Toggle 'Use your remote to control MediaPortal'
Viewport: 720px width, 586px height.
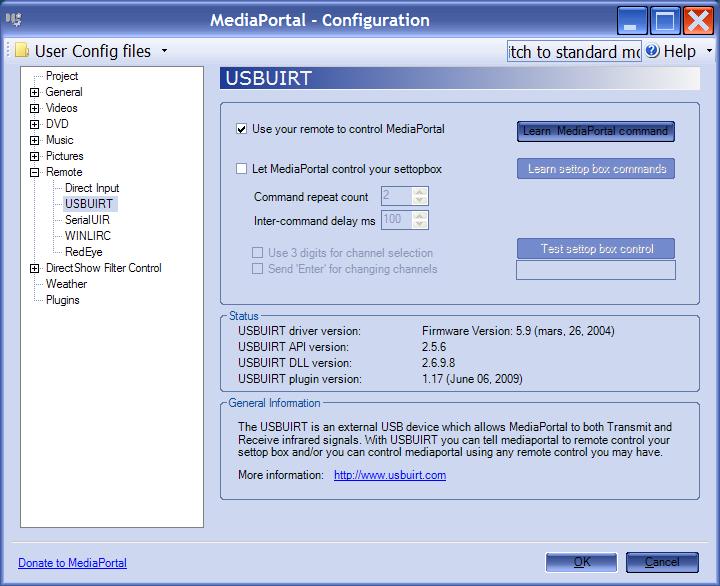[x=241, y=129]
